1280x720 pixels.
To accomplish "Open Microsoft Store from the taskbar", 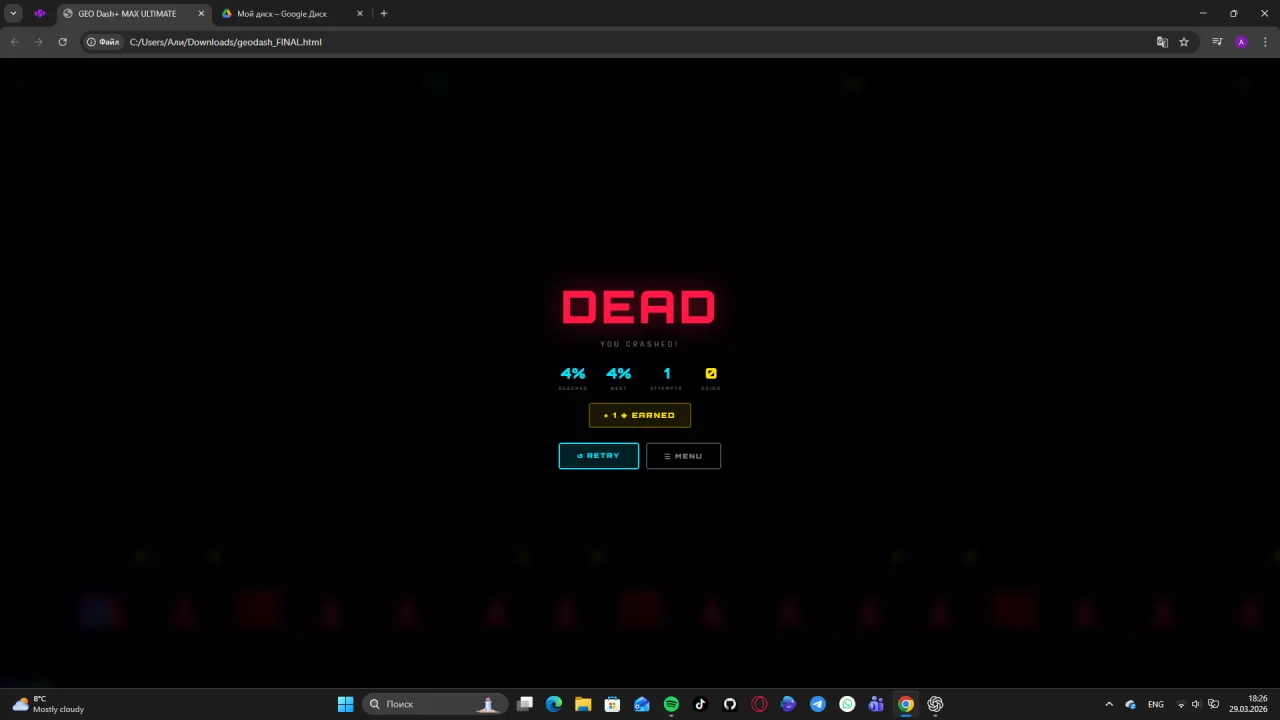I will coord(612,704).
